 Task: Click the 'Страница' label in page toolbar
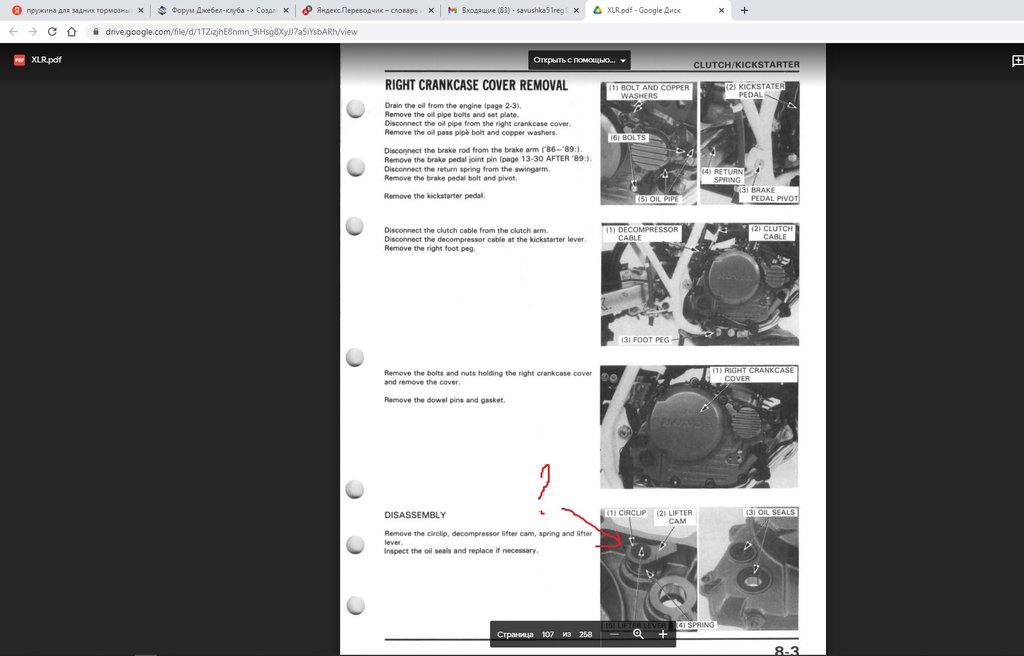tap(515, 634)
